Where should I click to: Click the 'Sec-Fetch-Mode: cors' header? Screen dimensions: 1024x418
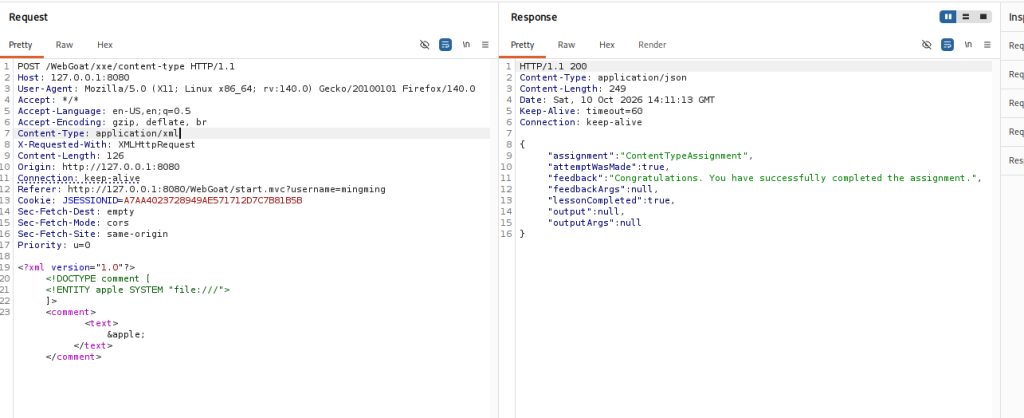coord(73,223)
